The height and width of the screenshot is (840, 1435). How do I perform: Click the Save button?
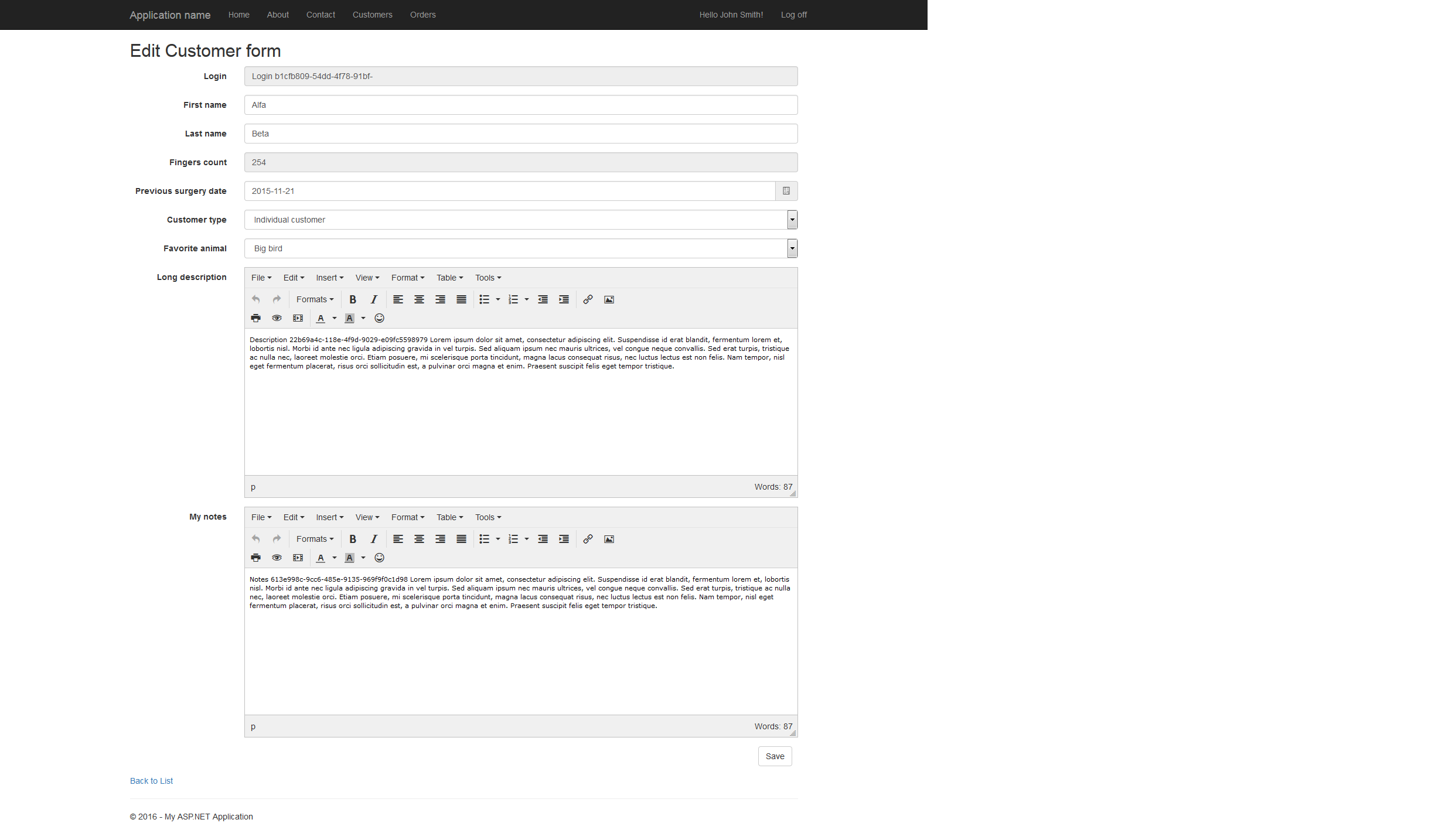tap(775, 756)
